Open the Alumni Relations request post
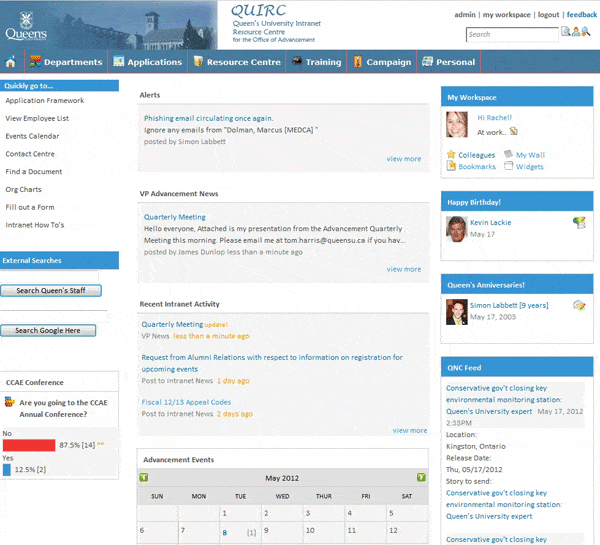 point(272,363)
